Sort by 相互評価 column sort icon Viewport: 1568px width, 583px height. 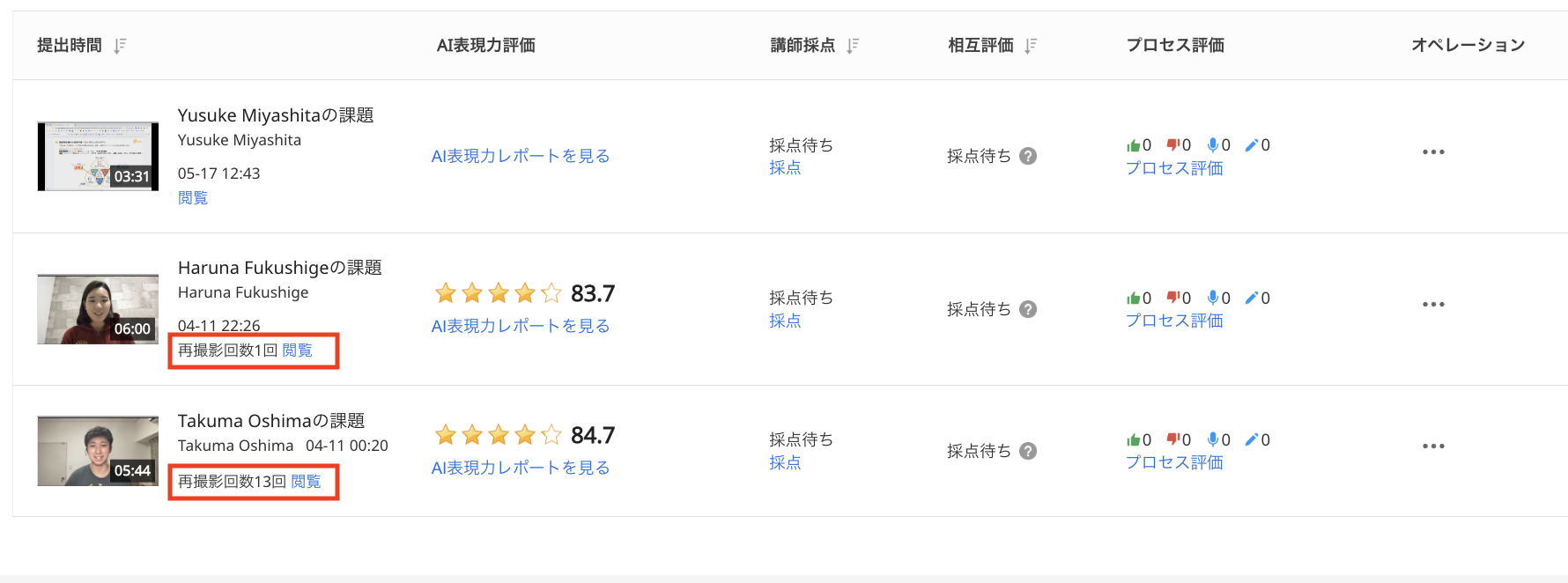[x=1031, y=46]
